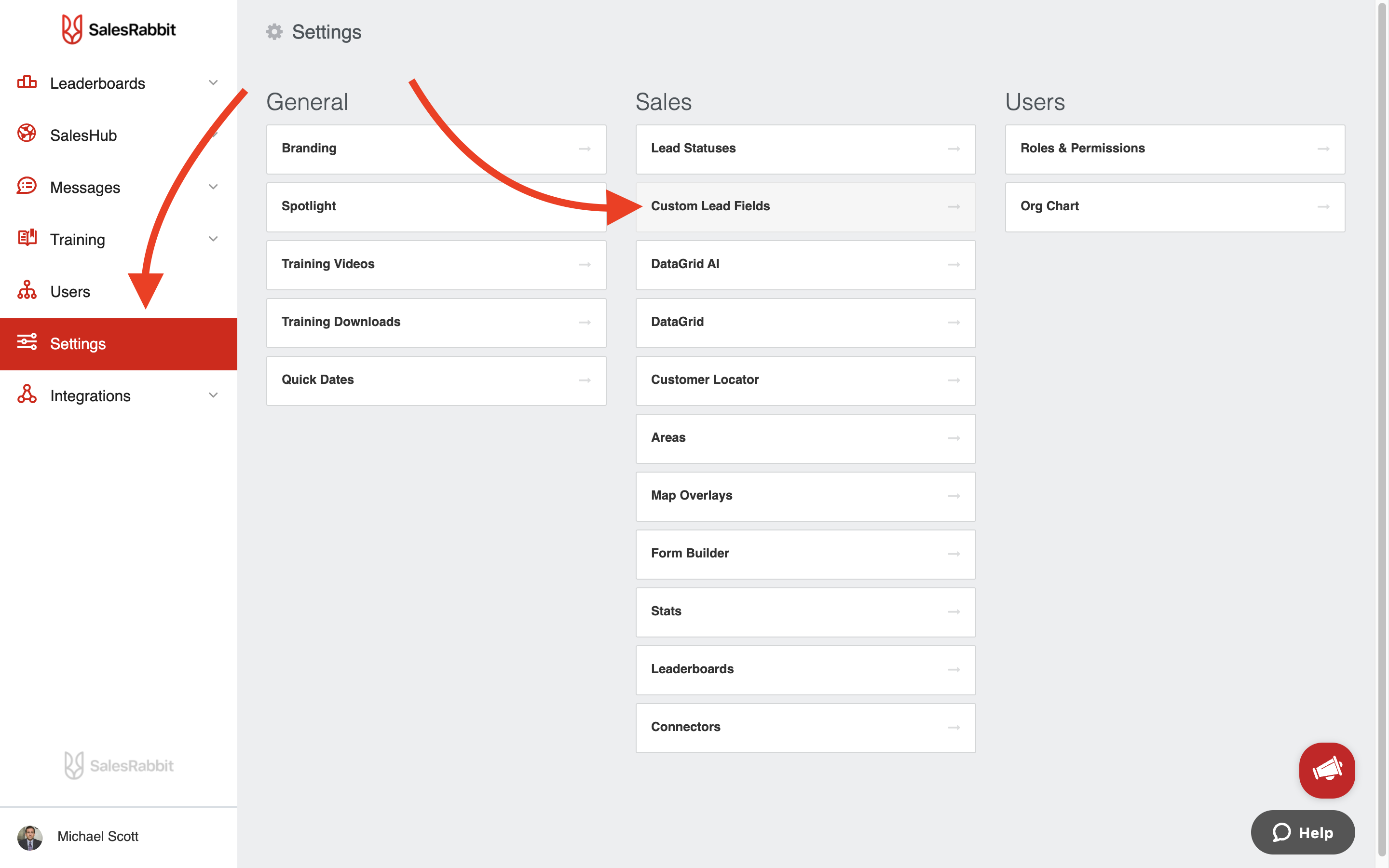
Task: Expand the Integrations sidebar chevron
Action: coord(213,395)
